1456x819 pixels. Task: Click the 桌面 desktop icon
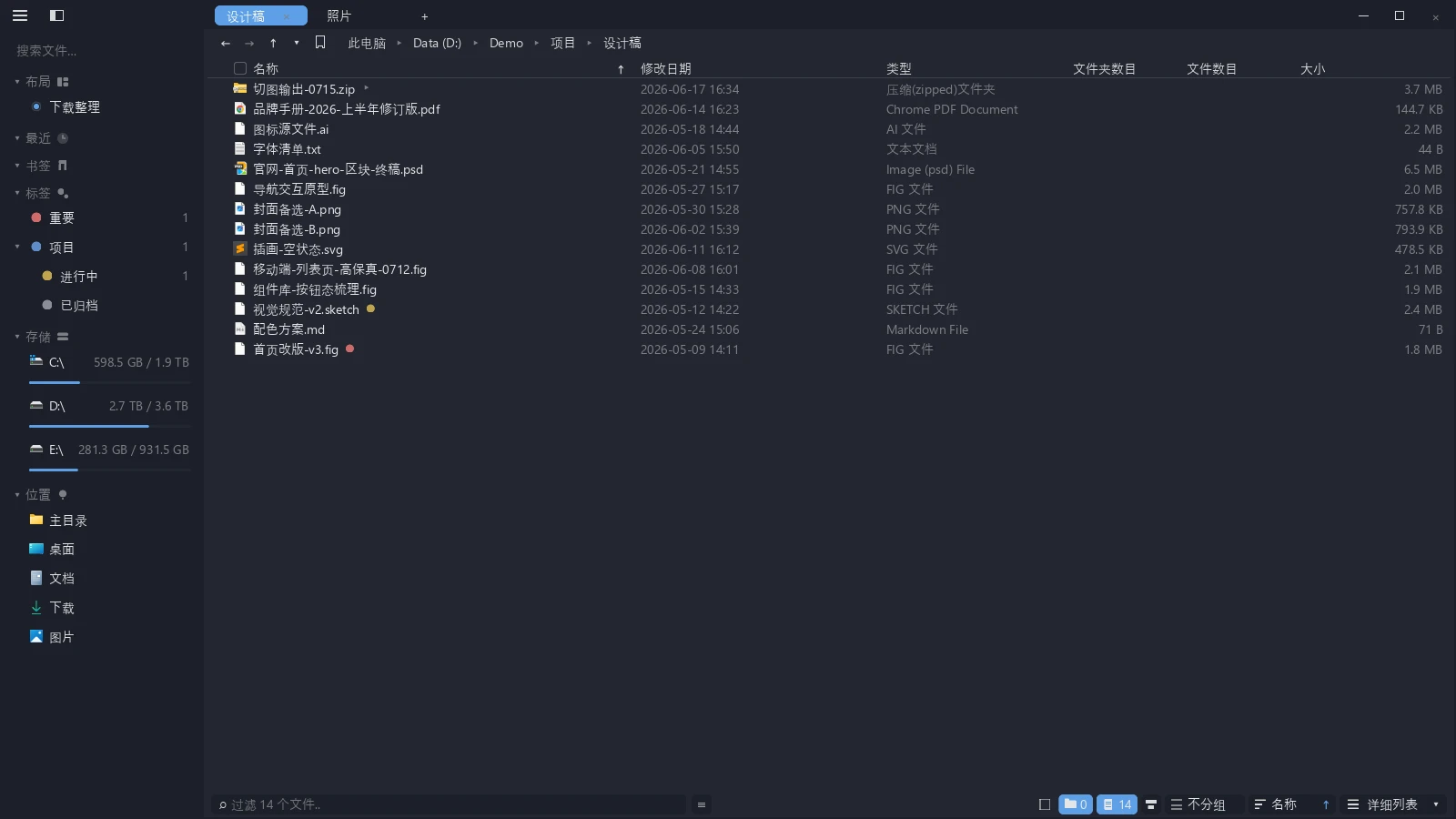[36, 549]
